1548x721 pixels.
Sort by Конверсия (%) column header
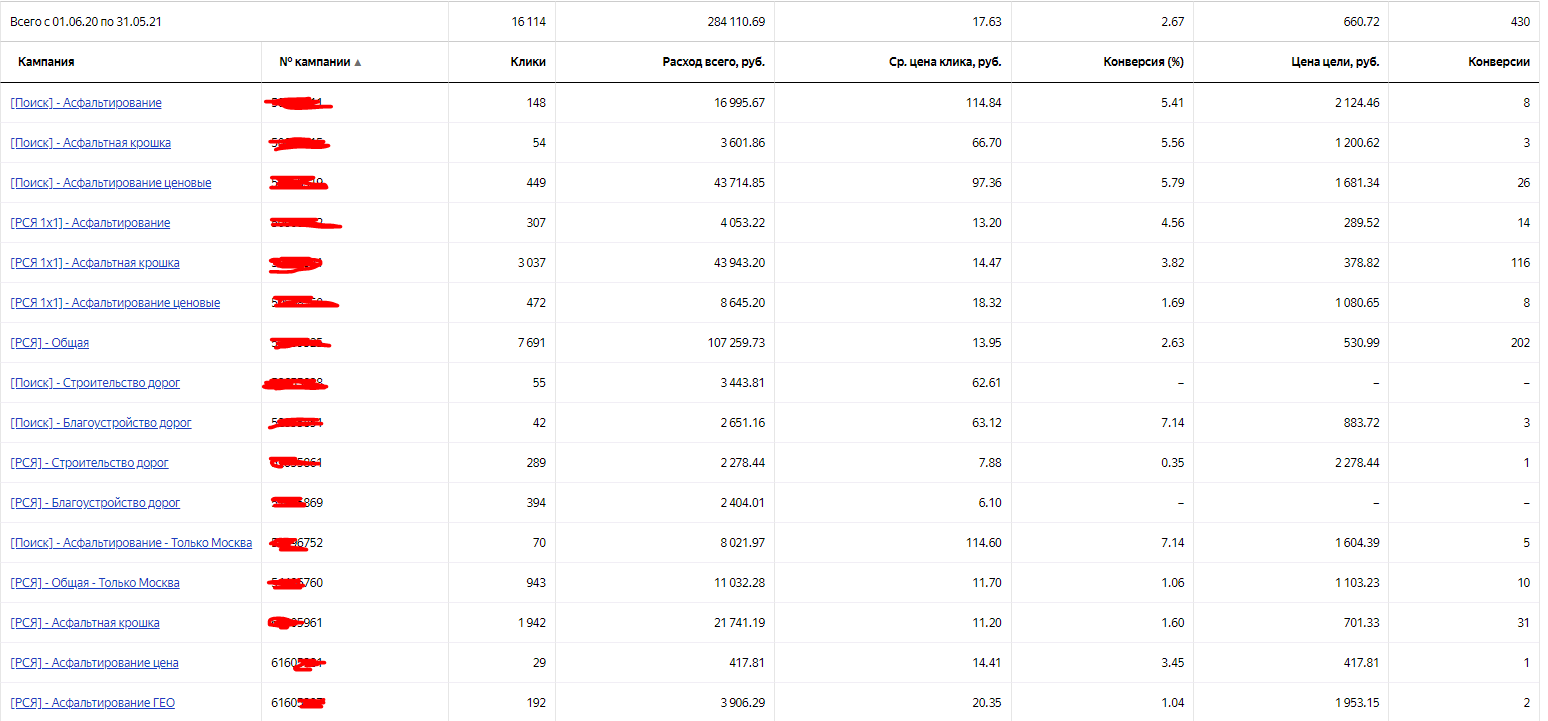[x=1143, y=62]
